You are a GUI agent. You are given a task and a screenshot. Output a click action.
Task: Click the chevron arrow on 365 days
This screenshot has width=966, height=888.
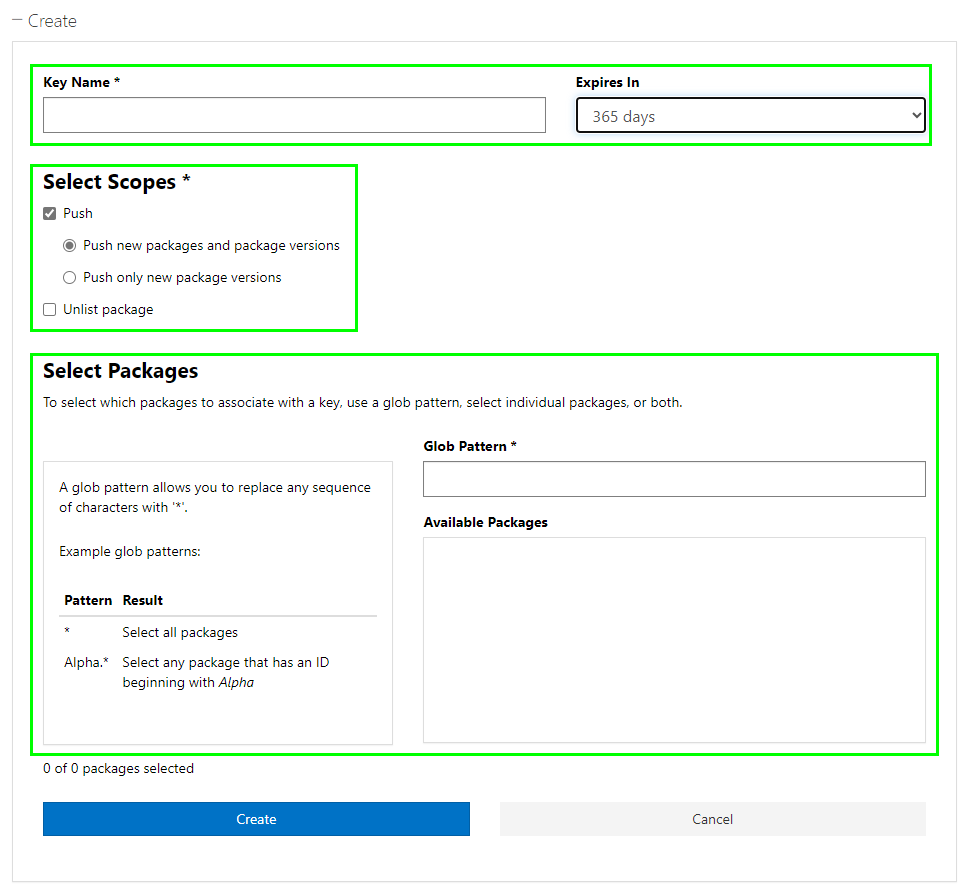pos(915,116)
